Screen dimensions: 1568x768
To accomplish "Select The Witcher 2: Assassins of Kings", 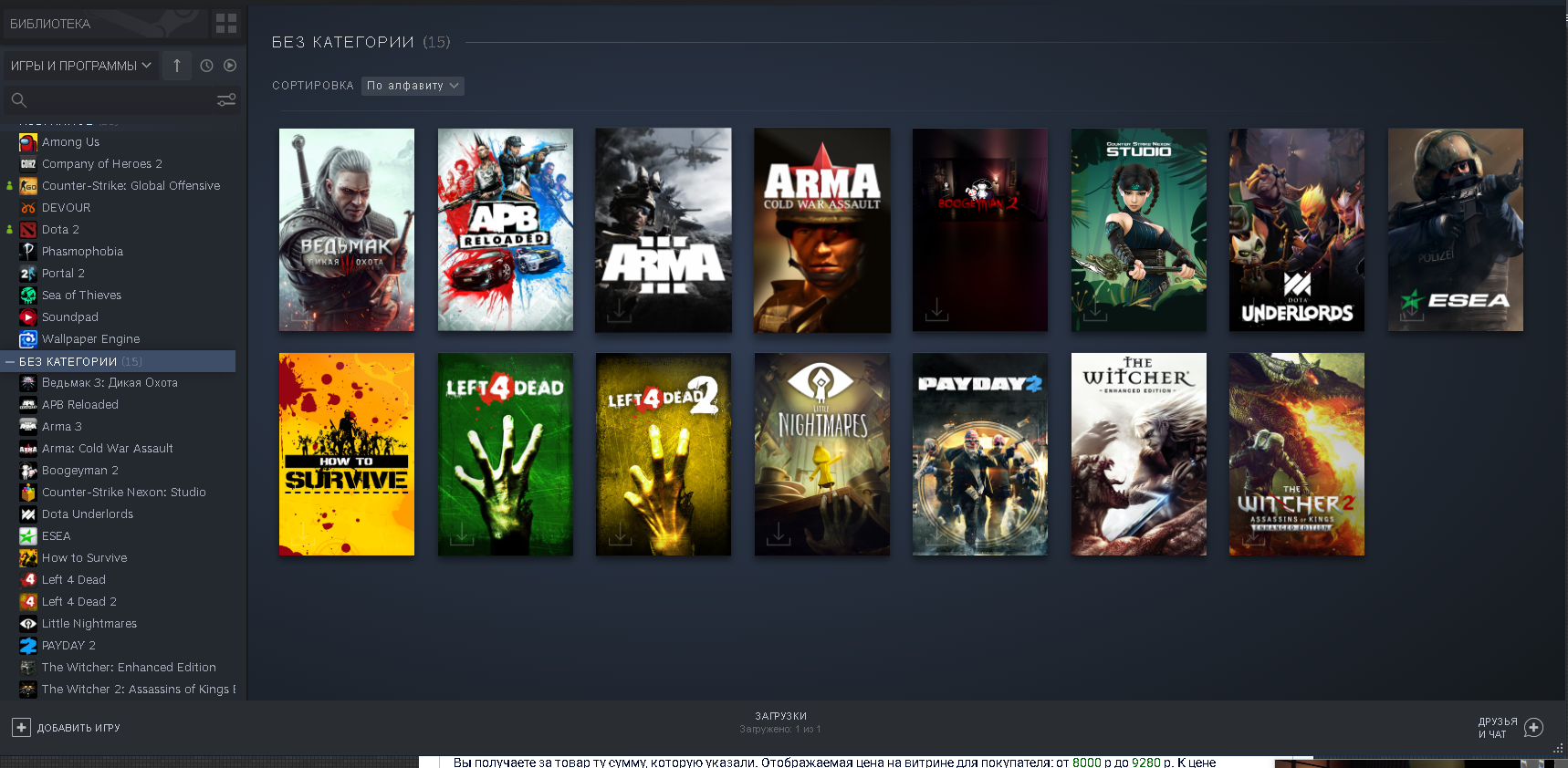I will coord(137,690).
